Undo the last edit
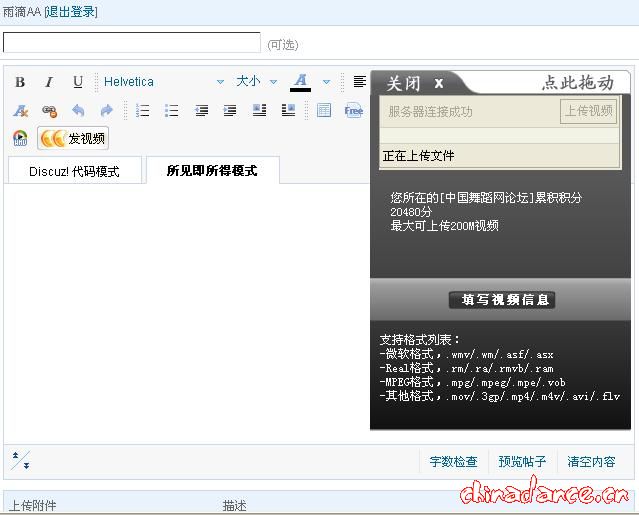 pyautogui.click(x=78, y=110)
